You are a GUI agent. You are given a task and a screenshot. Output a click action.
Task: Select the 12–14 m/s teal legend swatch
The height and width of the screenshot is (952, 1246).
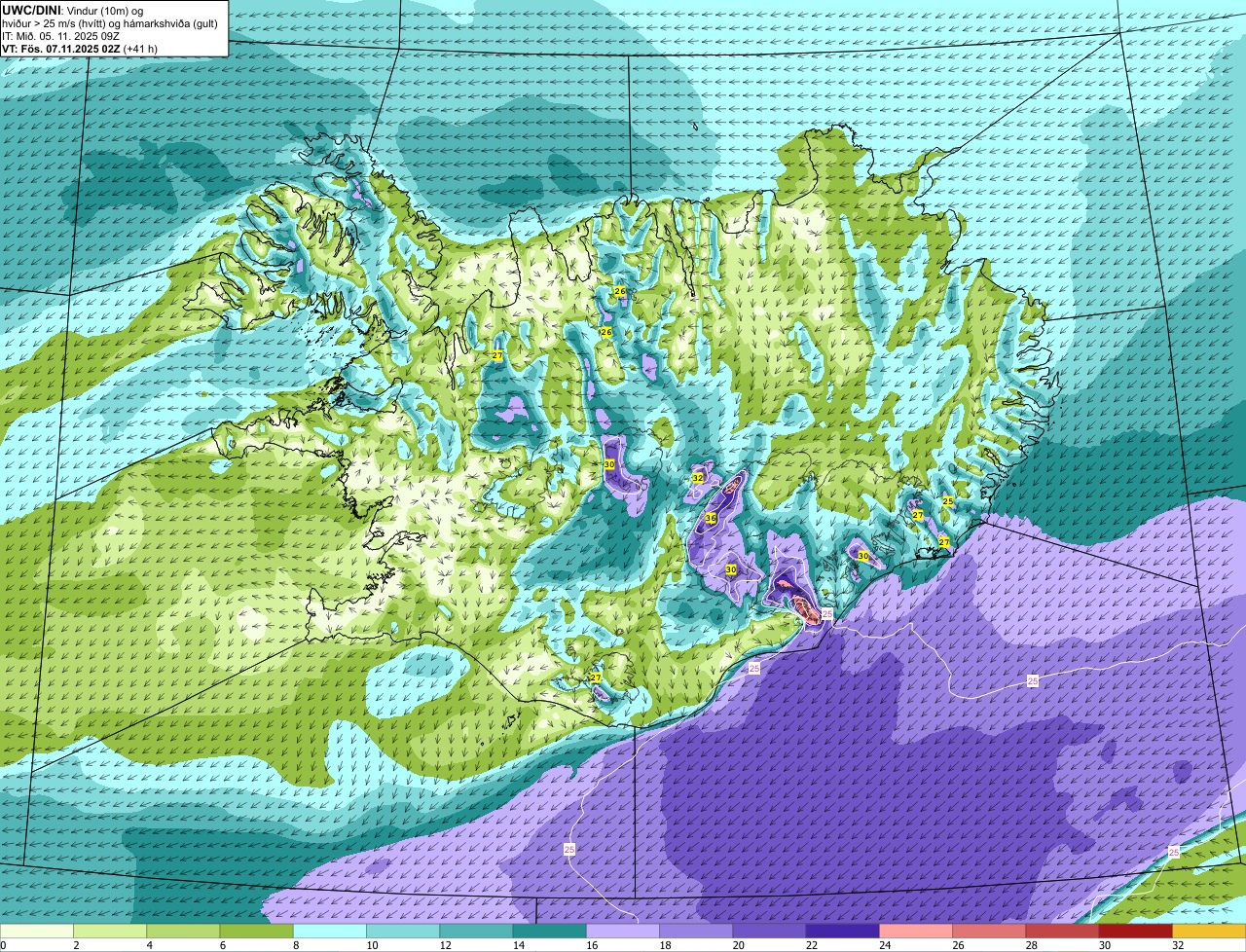477,932
